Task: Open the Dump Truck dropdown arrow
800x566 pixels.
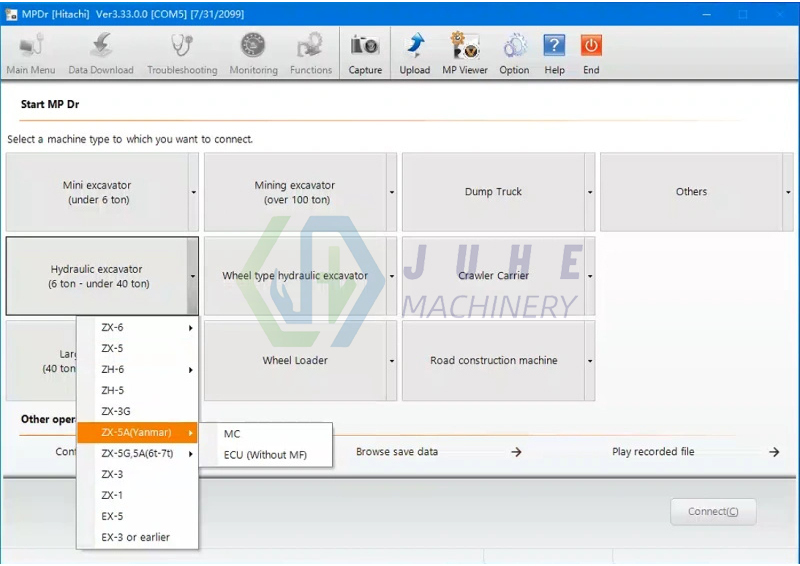Action: tap(589, 193)
